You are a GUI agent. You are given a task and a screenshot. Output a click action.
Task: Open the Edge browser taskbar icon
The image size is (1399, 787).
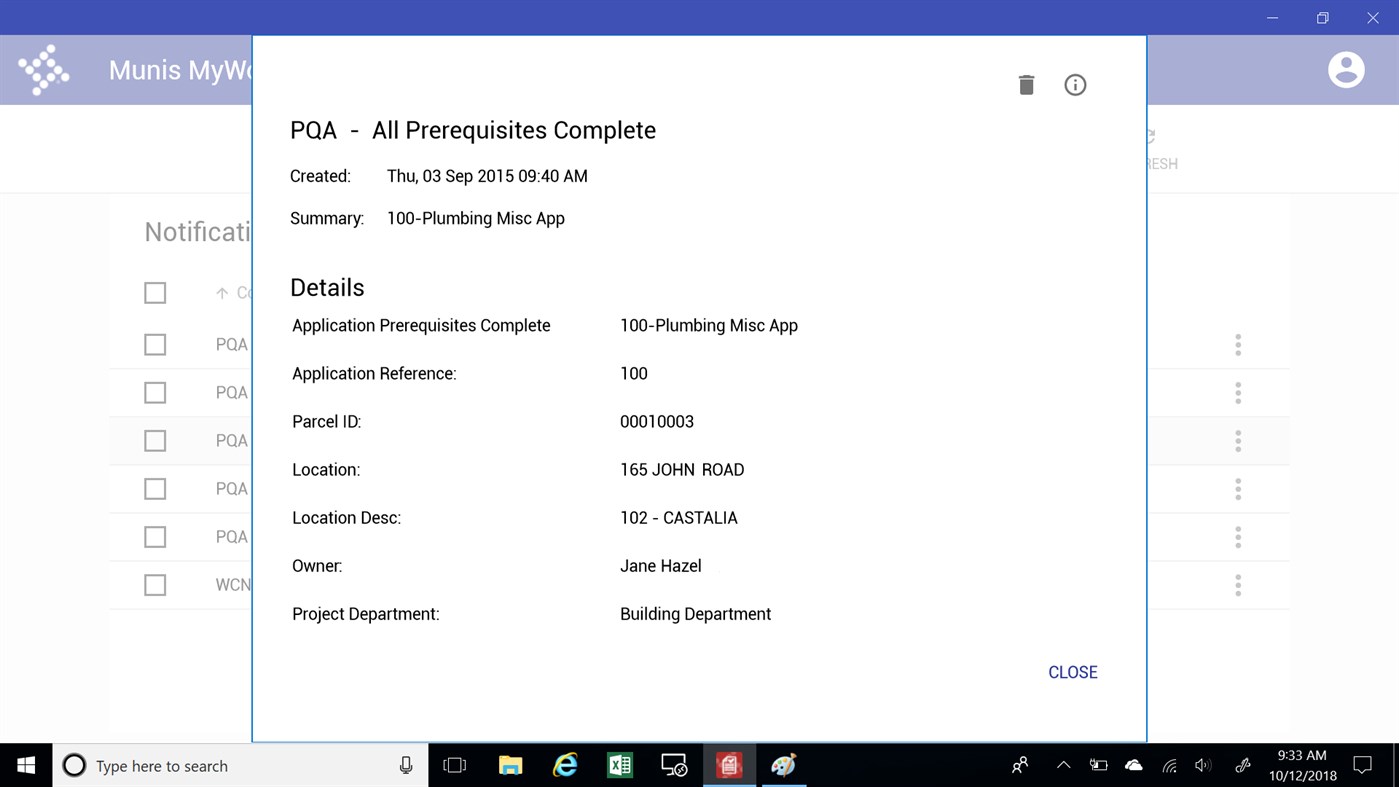[564, 765]
